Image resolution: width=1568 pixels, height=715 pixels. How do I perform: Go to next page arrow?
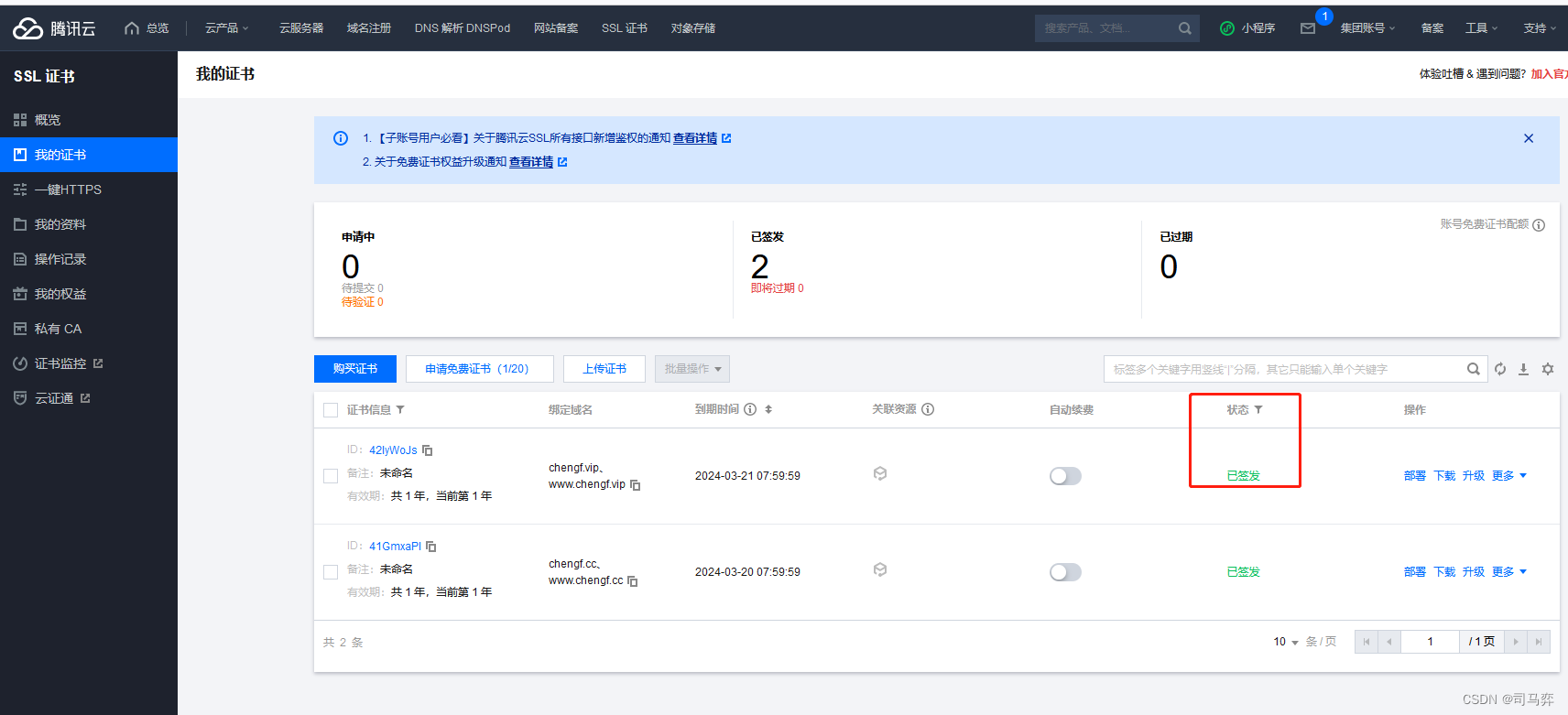1516,642
